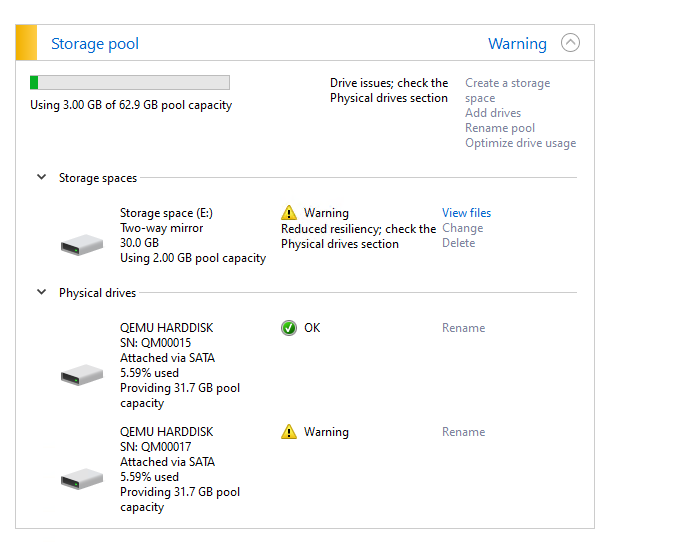Click the yellow pool status color bar
Screen dimensions: 694x542
26,42
